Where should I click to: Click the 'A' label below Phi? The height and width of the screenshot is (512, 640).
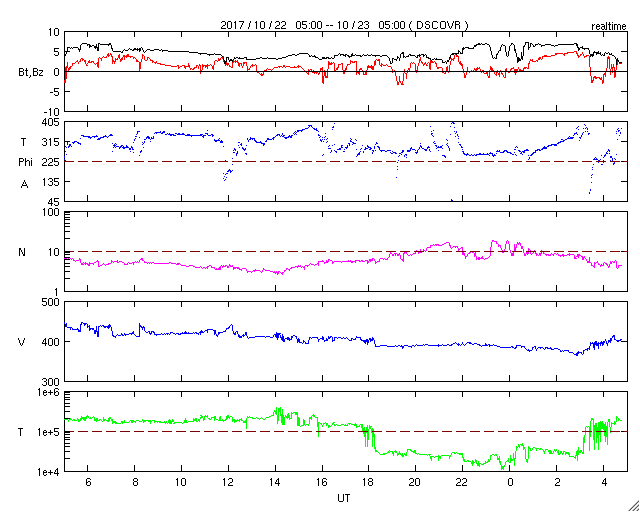coord(24,185)
